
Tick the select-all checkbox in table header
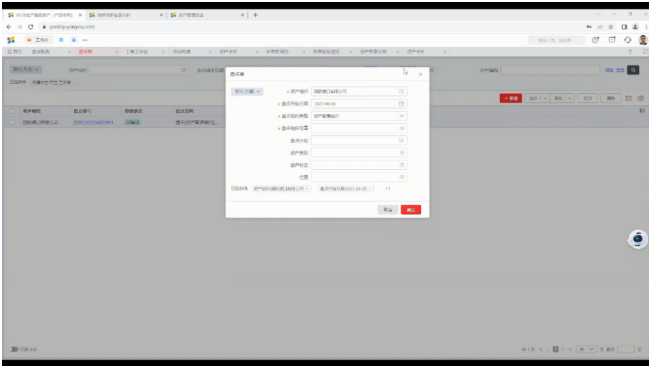tap(12, 111)
